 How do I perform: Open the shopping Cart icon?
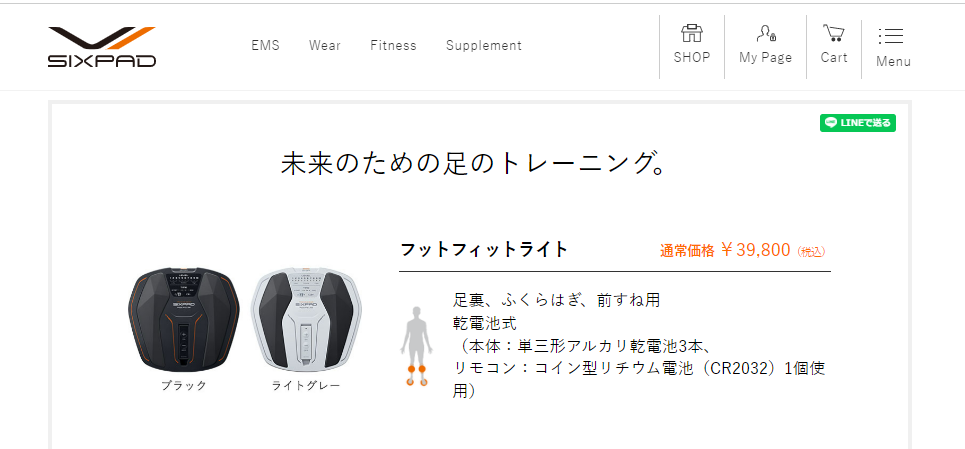[833, 33]
